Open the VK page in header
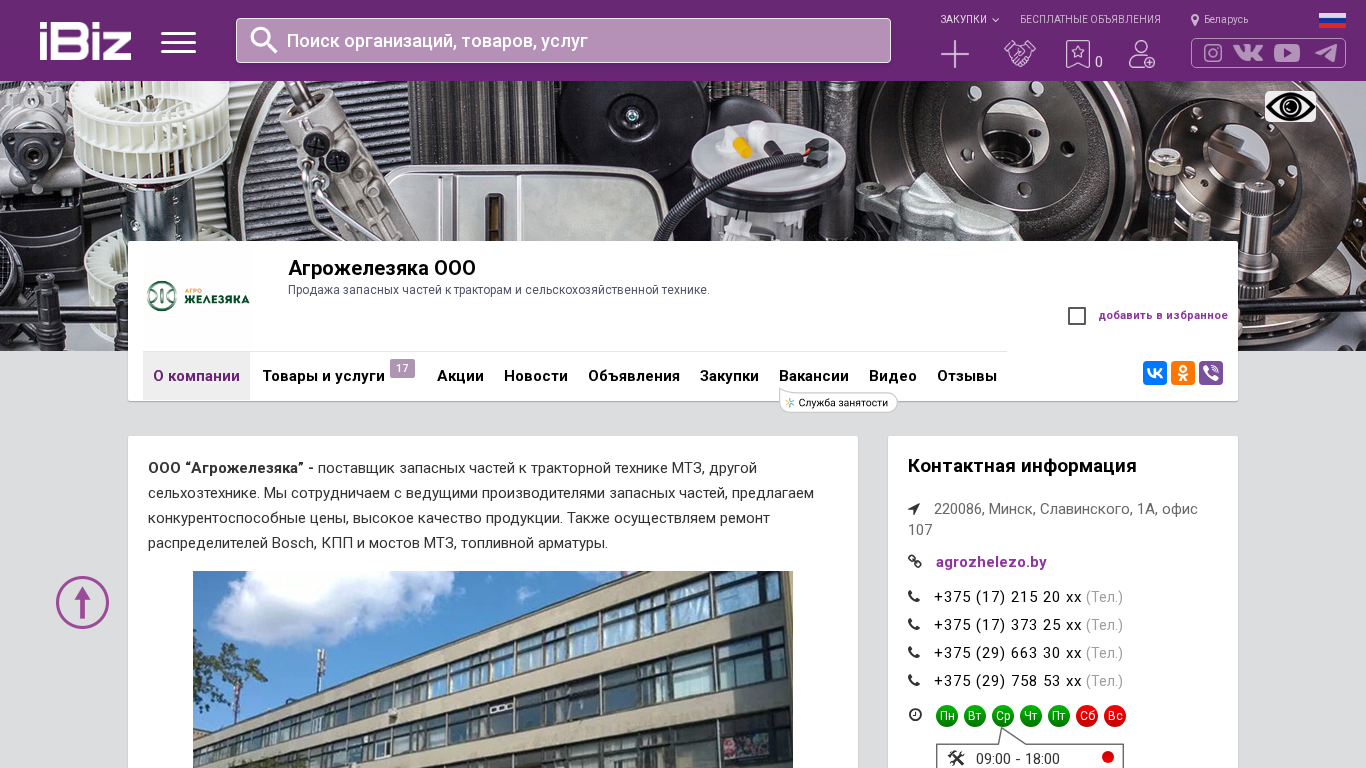1366x768 pixels. pyautogui.click(x=1248, y=53)
